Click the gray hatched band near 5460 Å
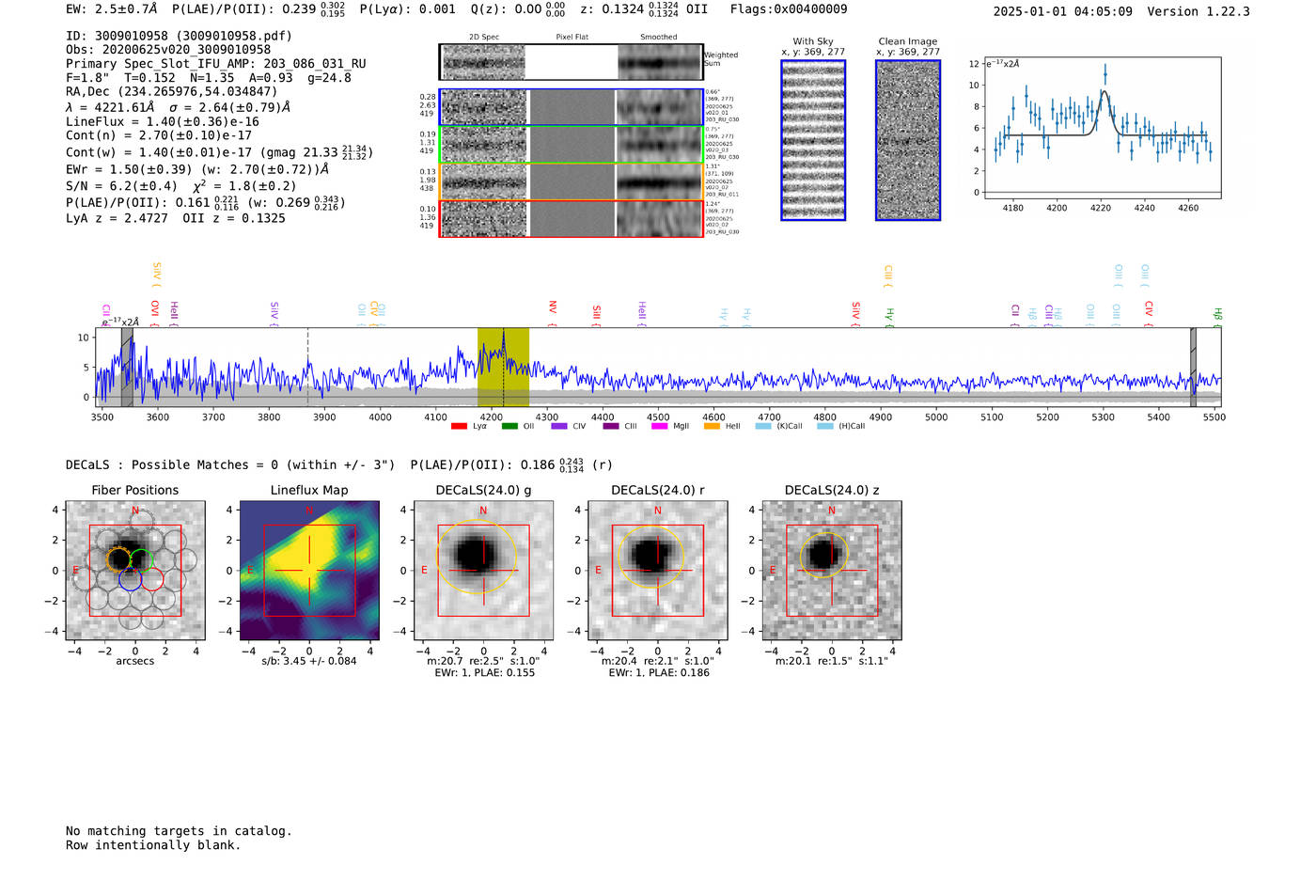1316x896 pixels. 1193,367
